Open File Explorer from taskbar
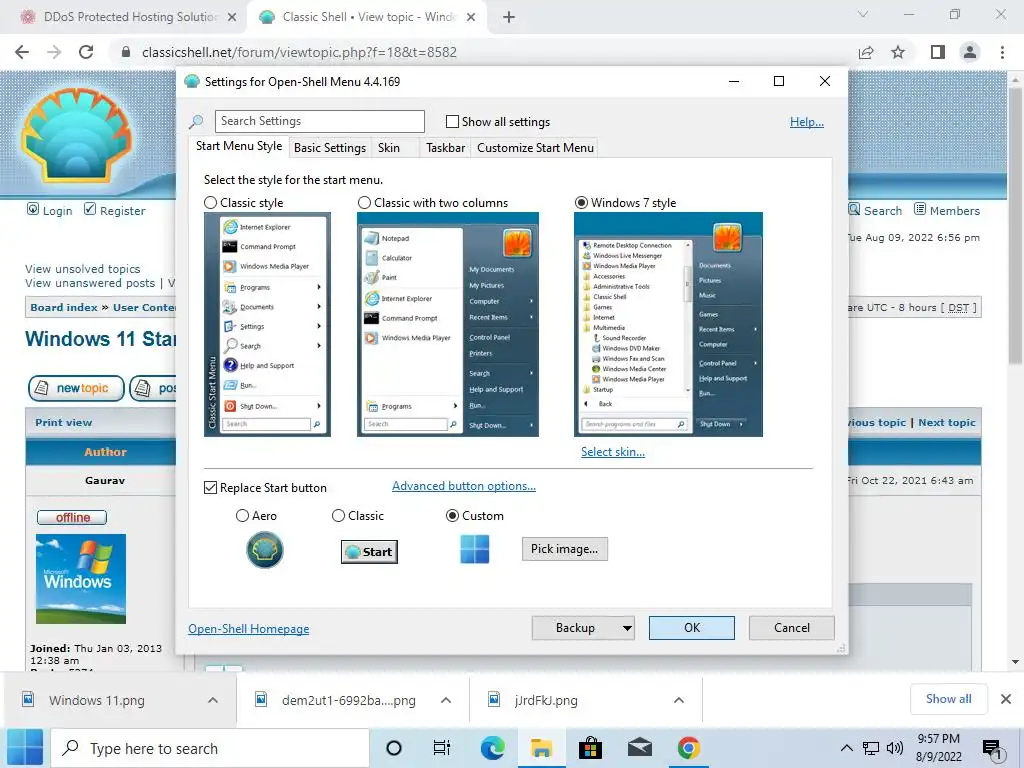 (541, 748)
